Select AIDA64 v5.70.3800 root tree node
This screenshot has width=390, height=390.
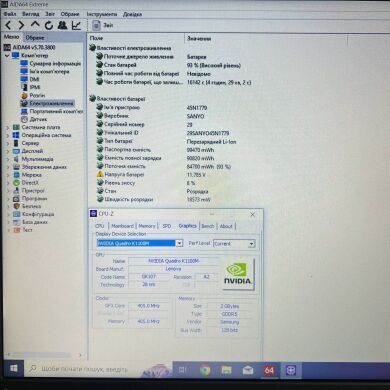(29, 47)
